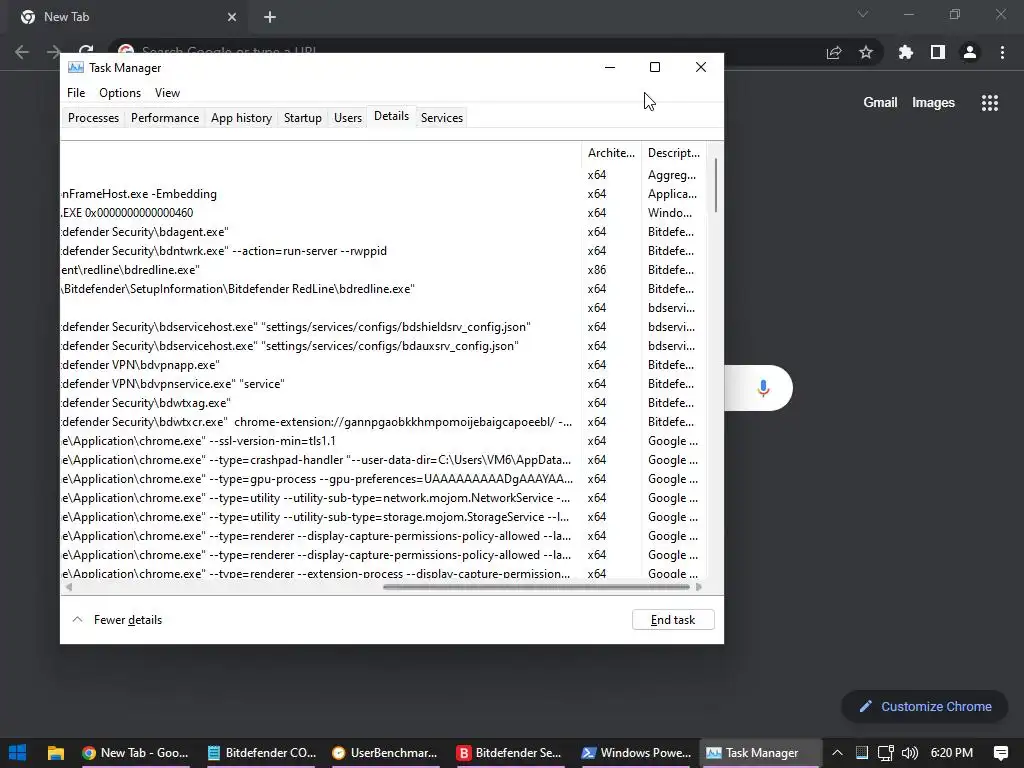Switch to Services tab
Screen dimensions: 1024x768
tap(441, 118)
